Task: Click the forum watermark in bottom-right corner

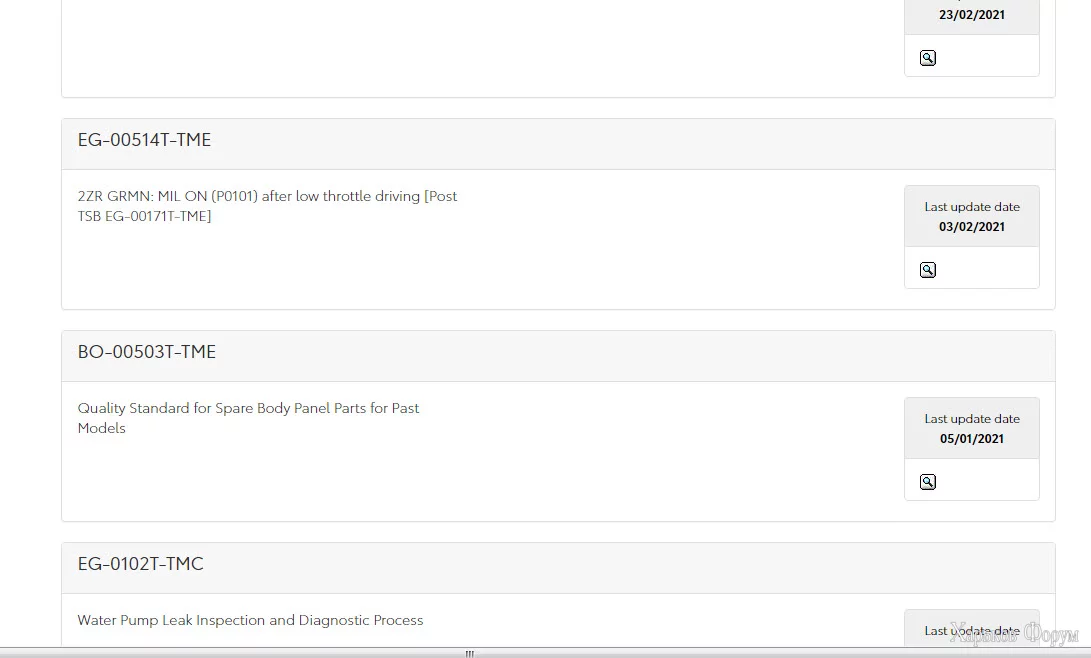Action: (x=1014, y=636)
